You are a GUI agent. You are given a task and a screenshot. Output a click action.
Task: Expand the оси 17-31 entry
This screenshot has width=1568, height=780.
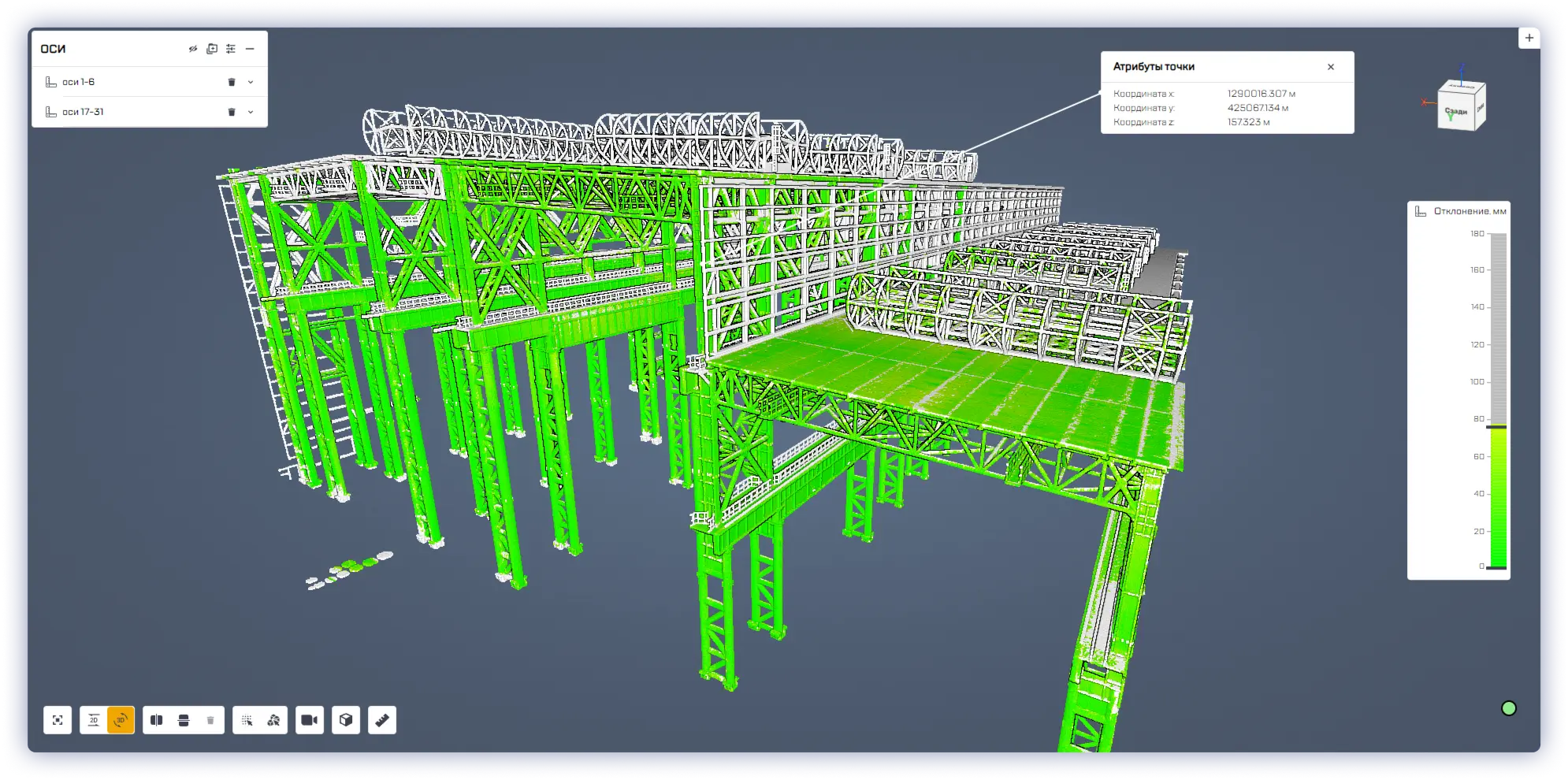pyautogui.click(x=251, y=112)
